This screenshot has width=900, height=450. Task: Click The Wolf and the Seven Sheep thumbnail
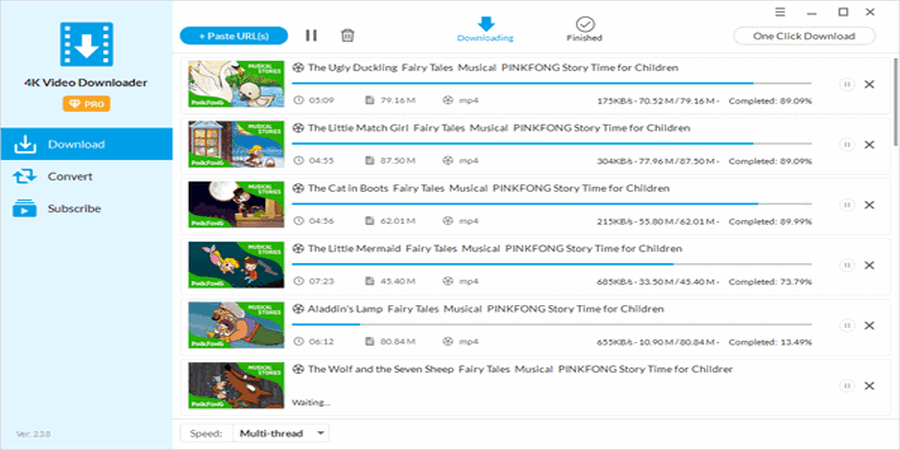236,385
